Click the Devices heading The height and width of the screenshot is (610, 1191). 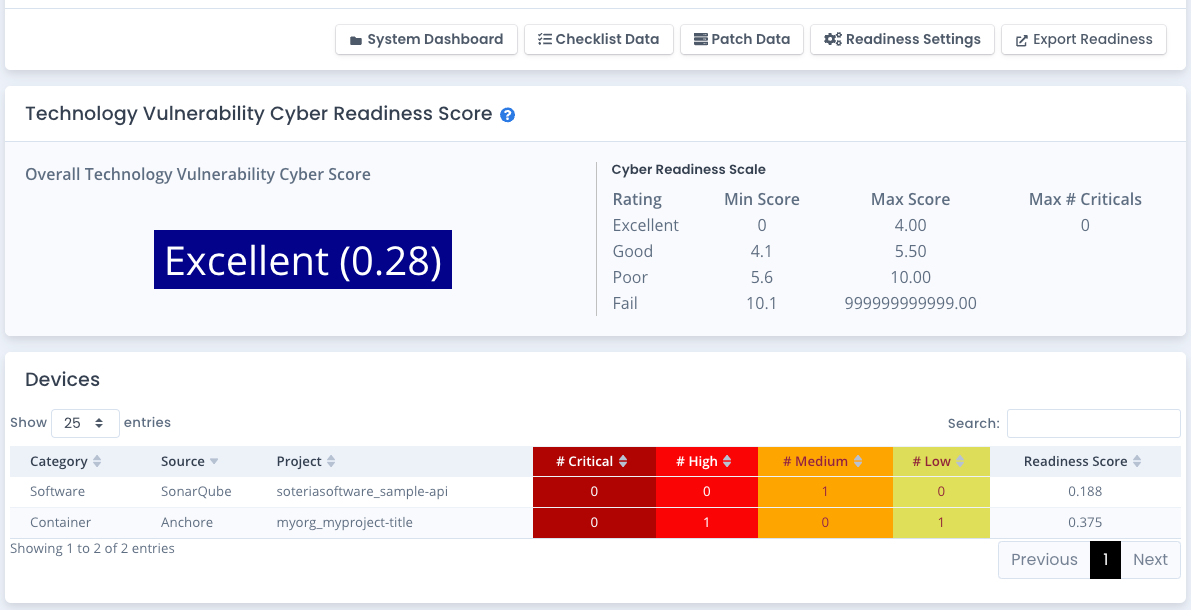pyautogui.click(x=62, y=379)
